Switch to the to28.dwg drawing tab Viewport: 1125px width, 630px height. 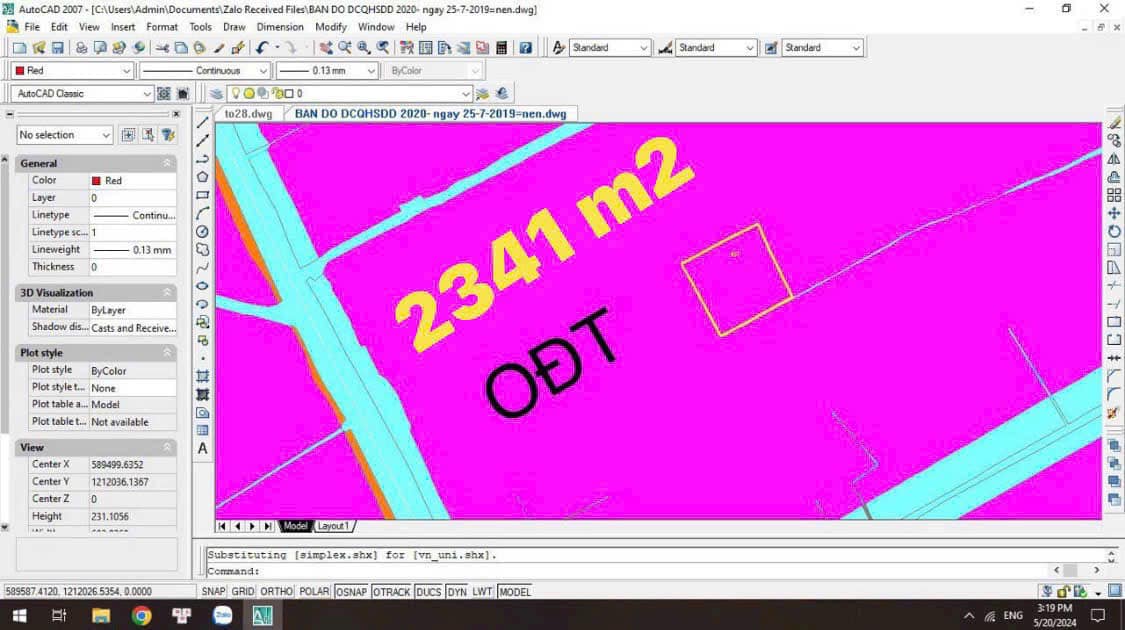click(x=248, y=114)
